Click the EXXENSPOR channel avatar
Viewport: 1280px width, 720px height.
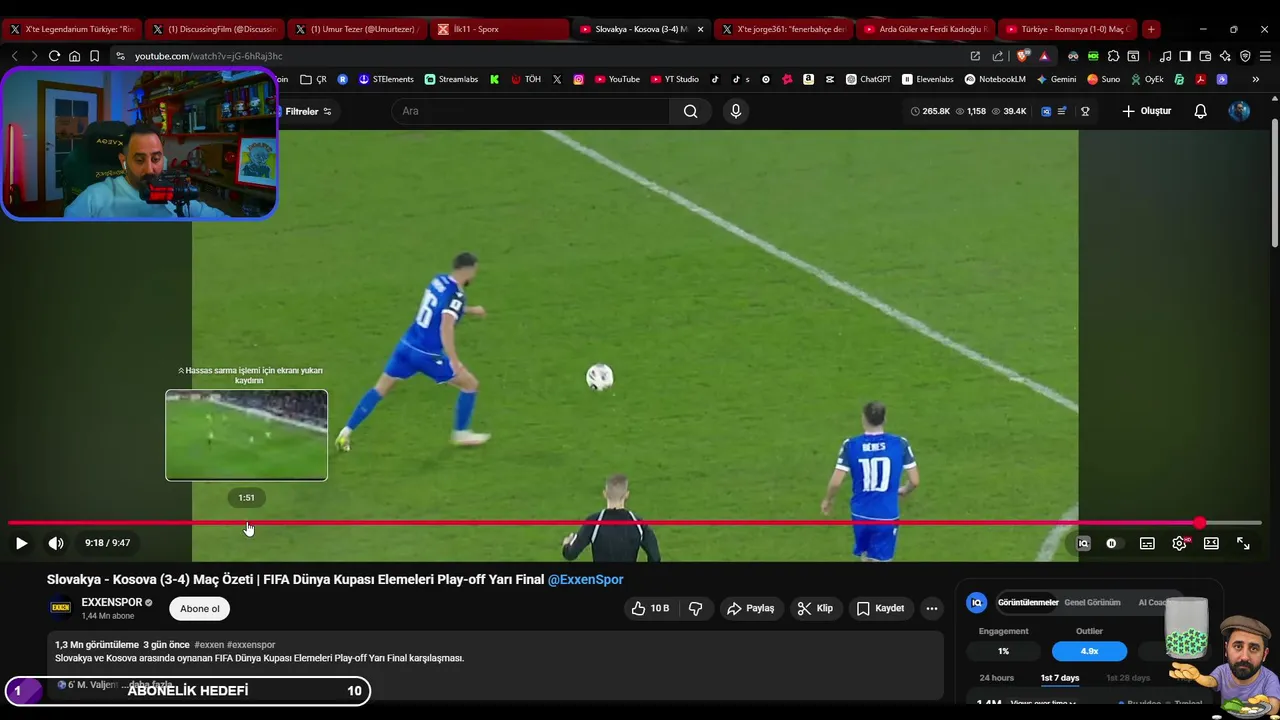pyautogui.click(x=61, y=608)
